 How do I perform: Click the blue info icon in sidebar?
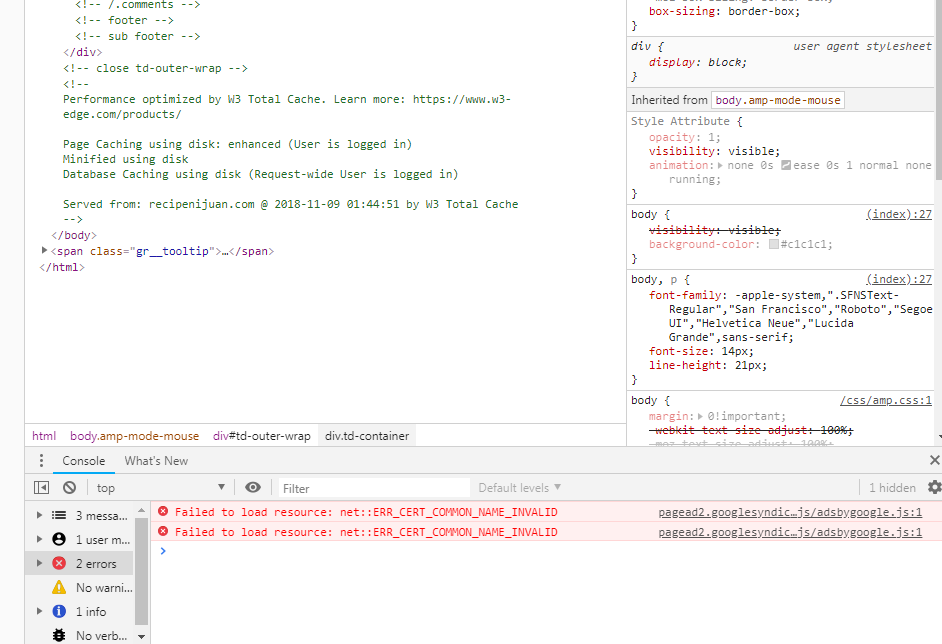(x=59, y=612)
